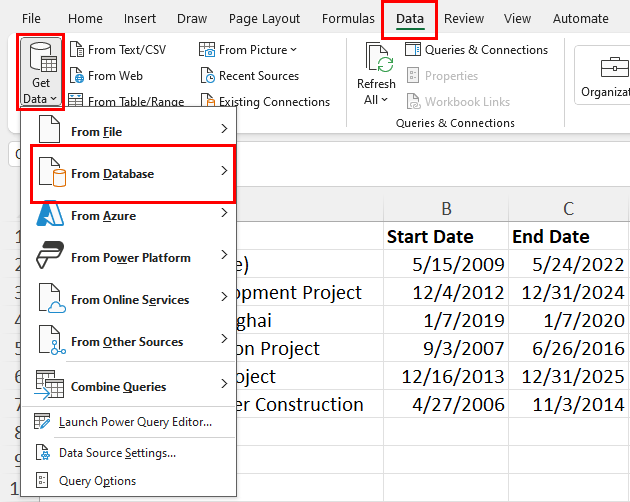Click the Organization data type briefcase icon
This screenshot has height=502, width=630.
point(614,67)
